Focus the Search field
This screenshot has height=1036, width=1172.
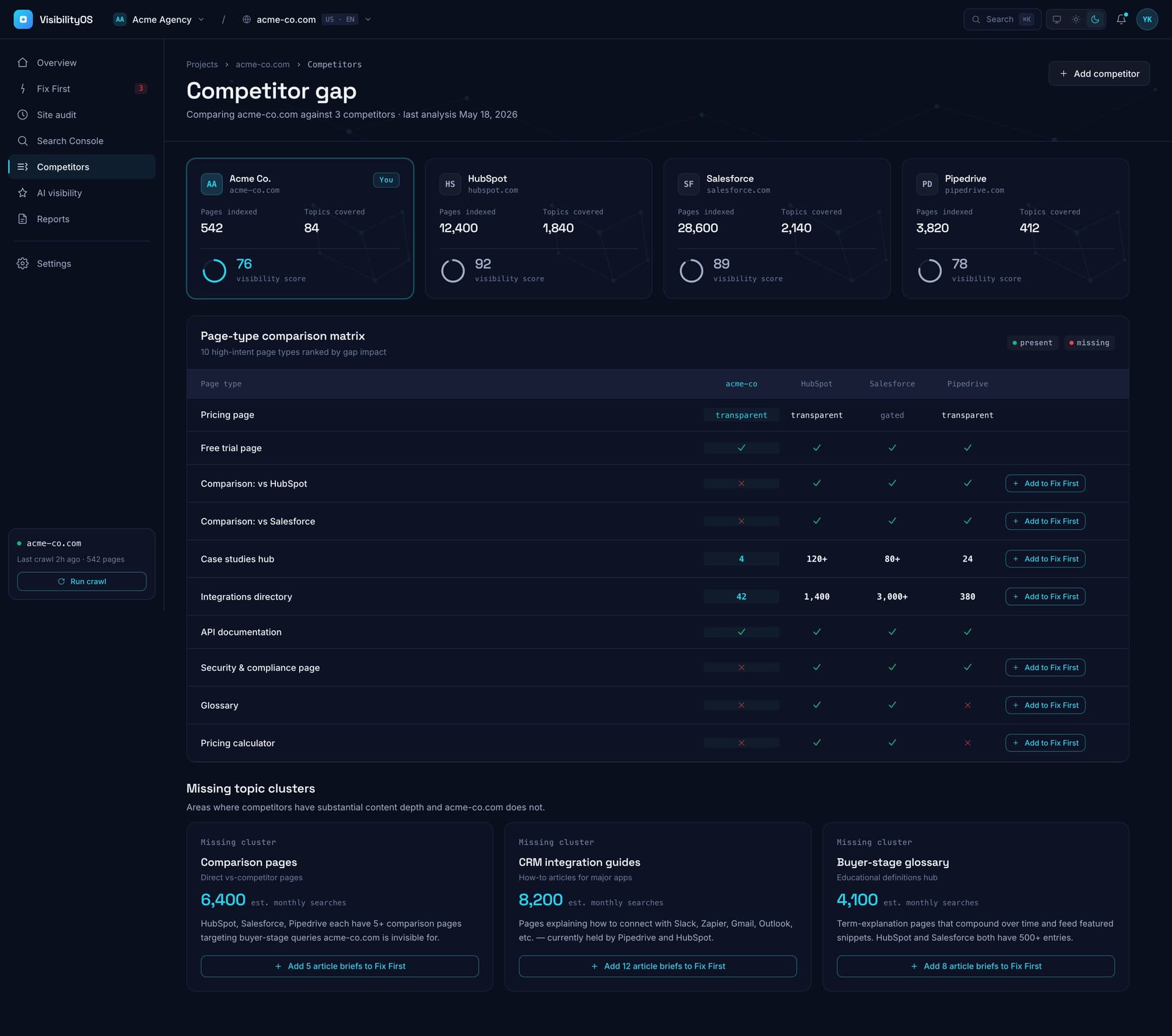(1002, 20)
